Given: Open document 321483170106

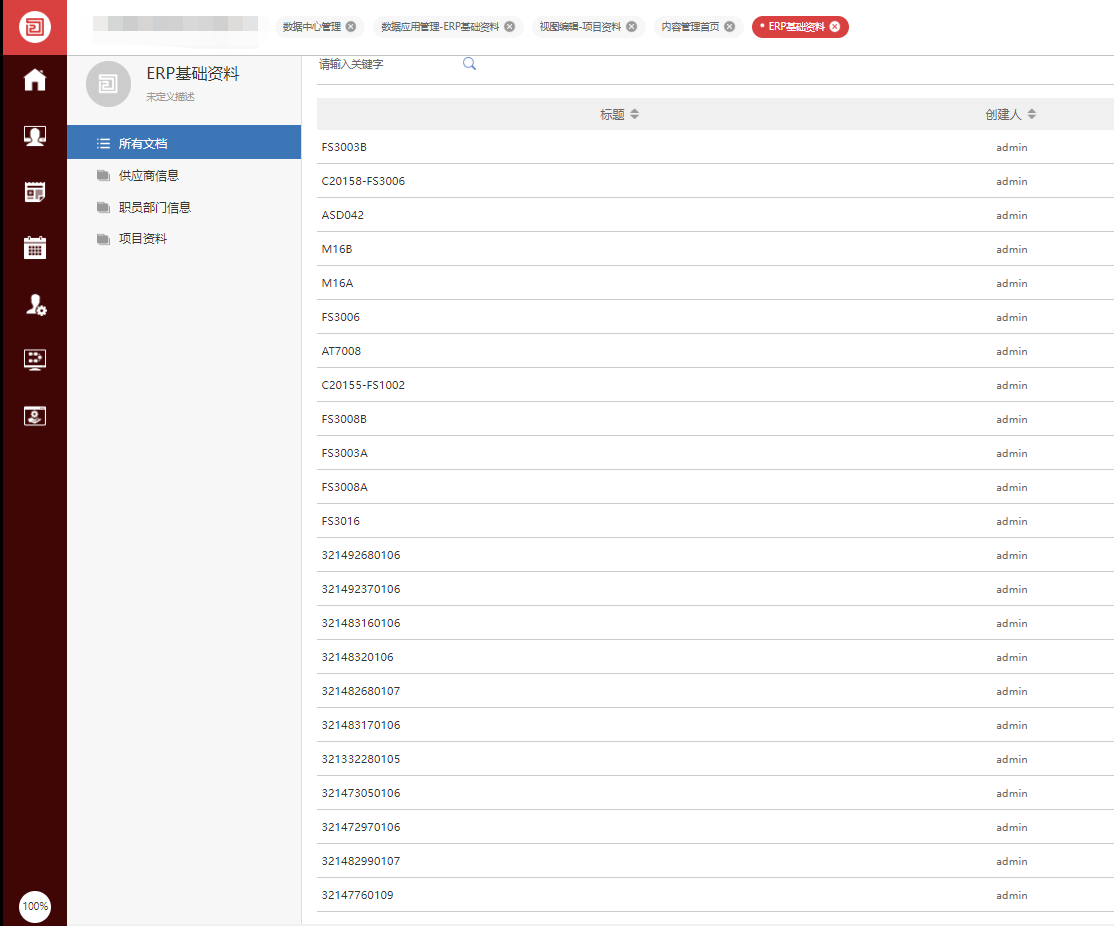Looking at the screenshot, I should (x=361, y=725).
